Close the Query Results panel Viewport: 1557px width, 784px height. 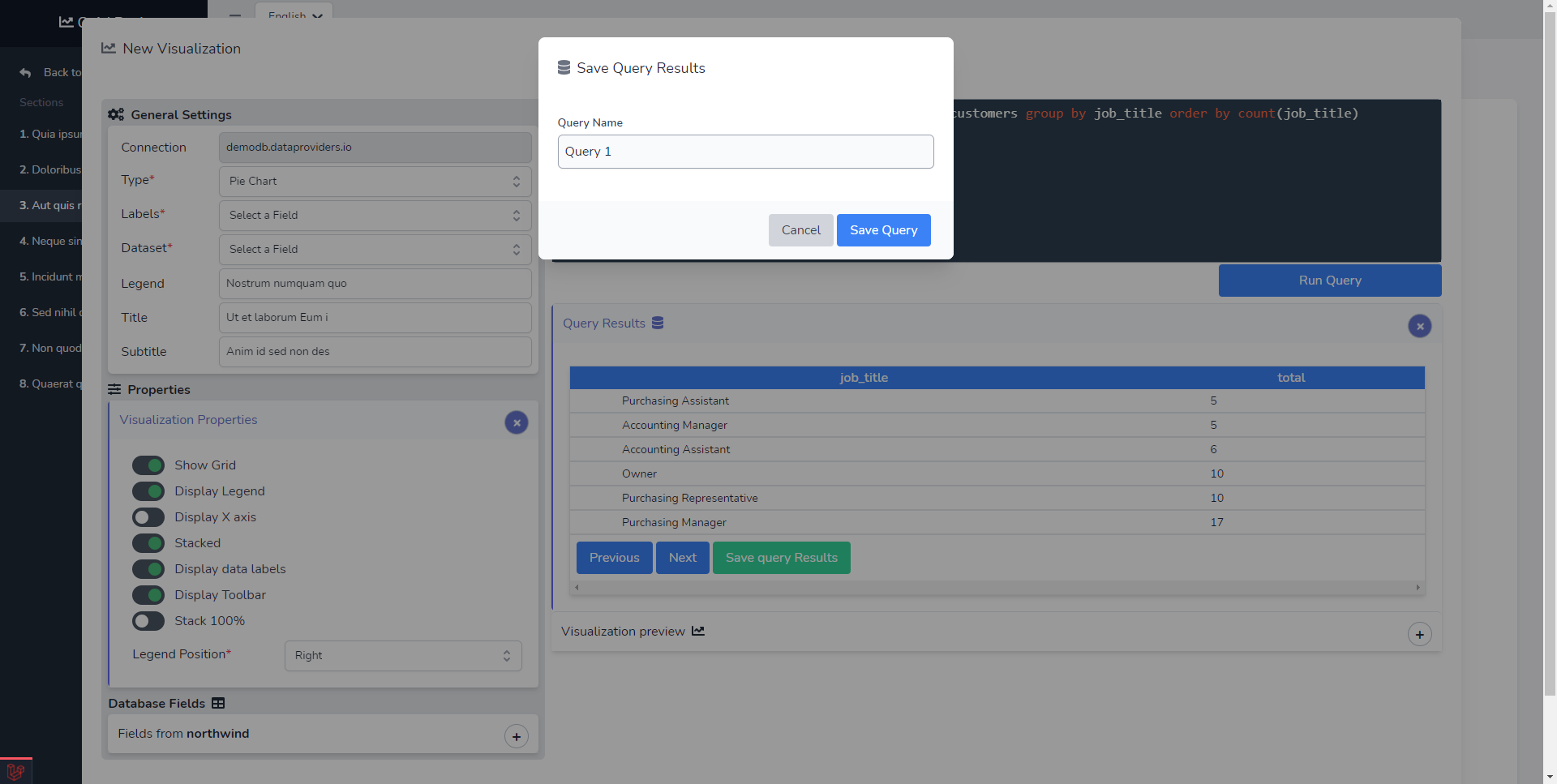[1419, 326]
